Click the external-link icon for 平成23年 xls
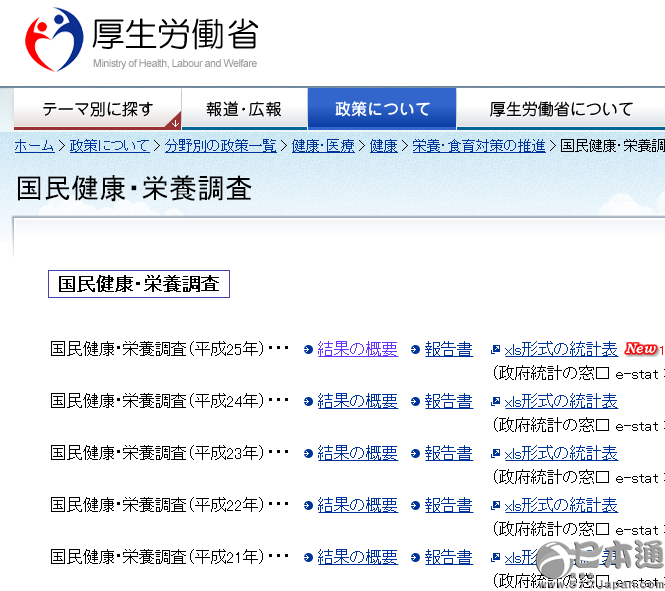Image resolution: width=665 pixels, height=591 pixels. pyautogui.click(x=495, y=453)
